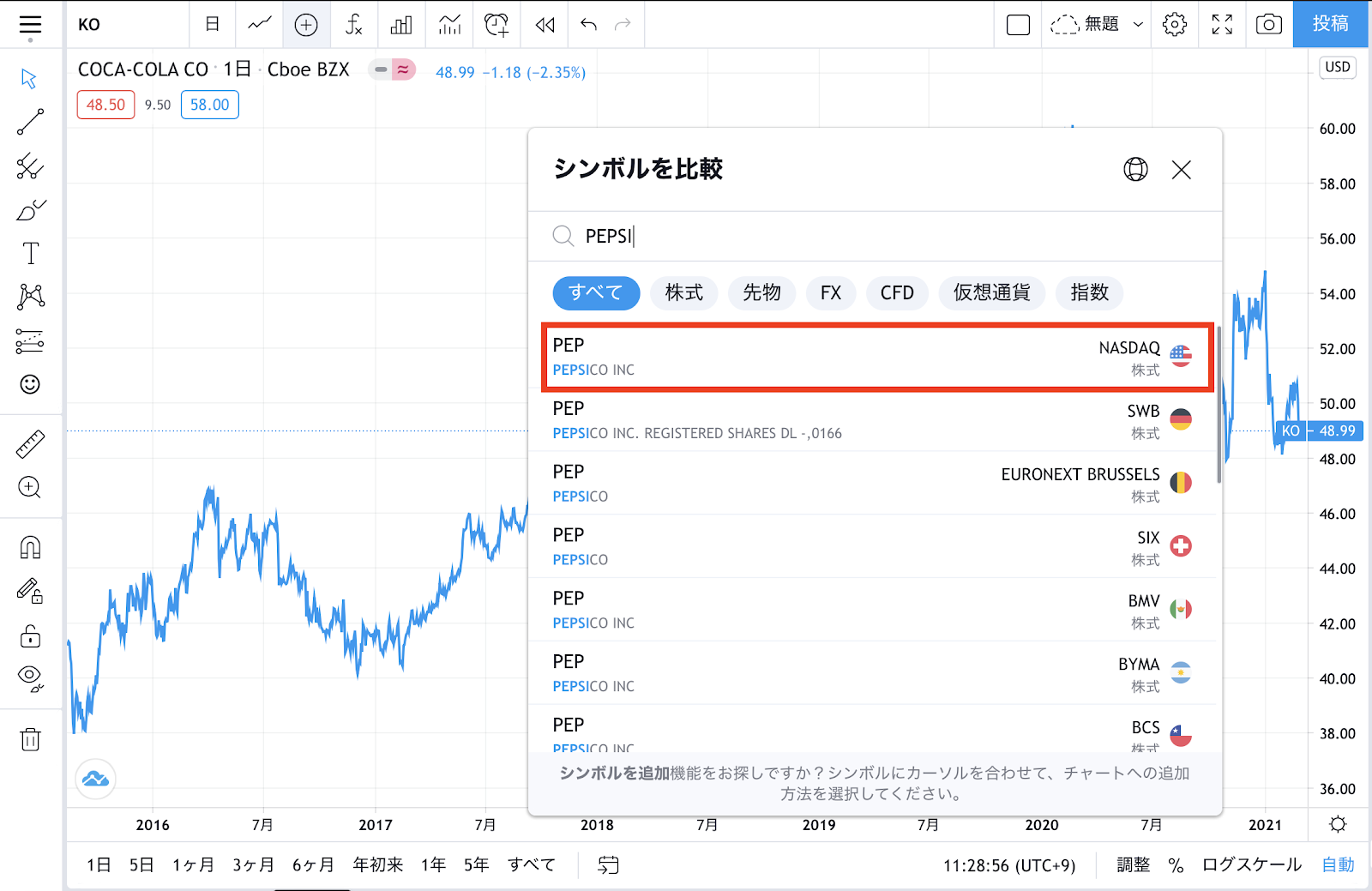Select the 仮想通貨 filter tab
This screenshot has width=1372, height=891.
tap(992, 292)
